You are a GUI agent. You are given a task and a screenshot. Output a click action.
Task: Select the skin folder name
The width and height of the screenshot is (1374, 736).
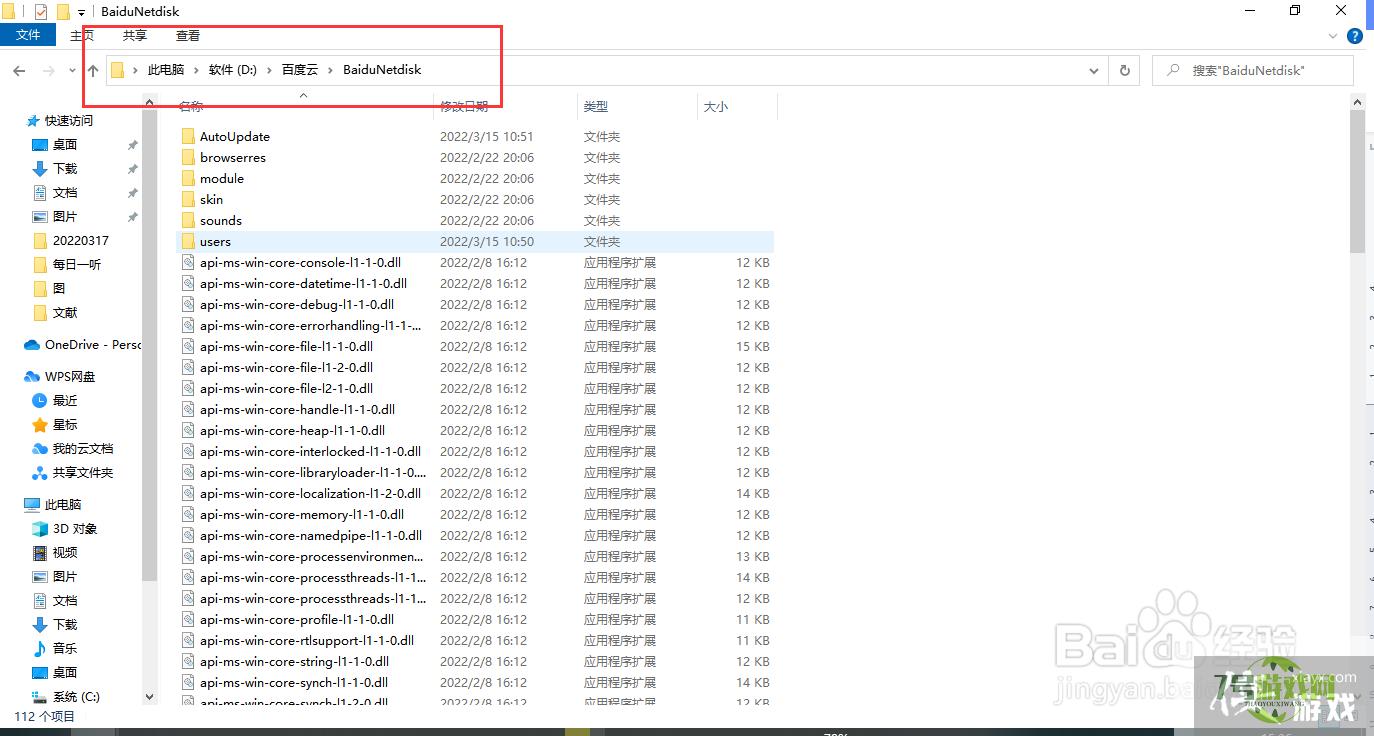point(211,200)
